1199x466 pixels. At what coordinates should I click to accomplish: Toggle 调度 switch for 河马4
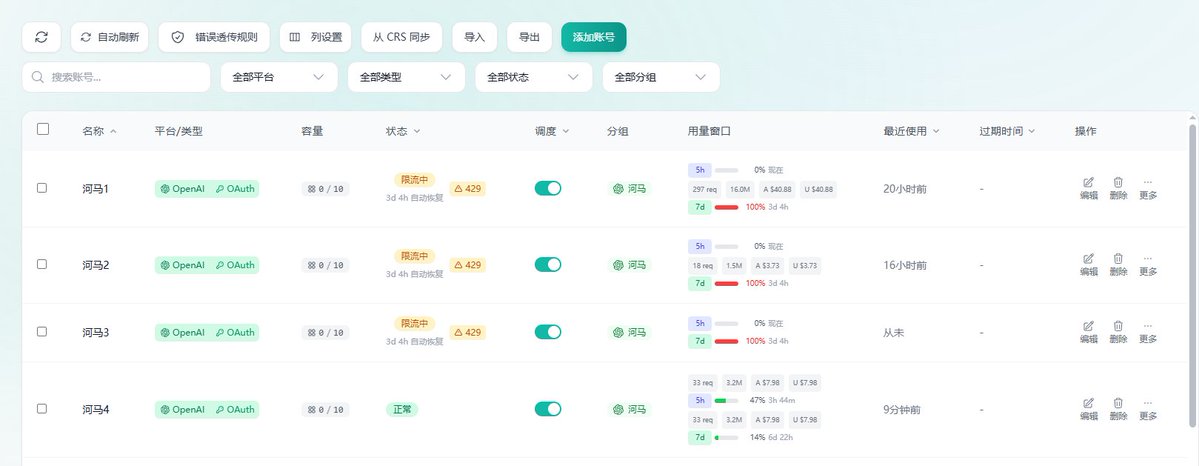(548, 409)
